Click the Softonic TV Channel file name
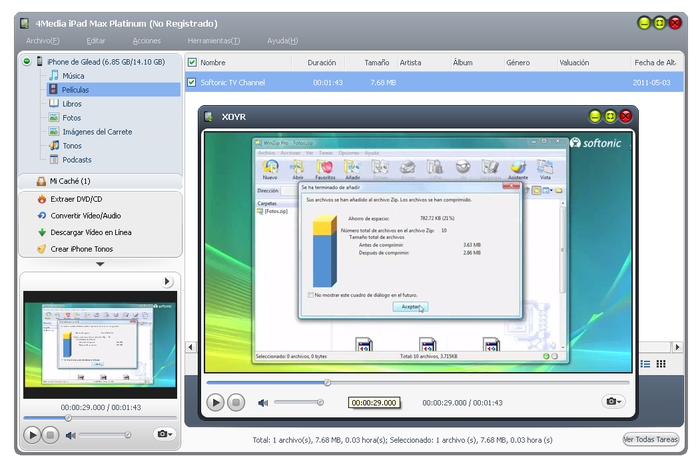The height and width of the screenshot is (466, 700). coord(233,83)
